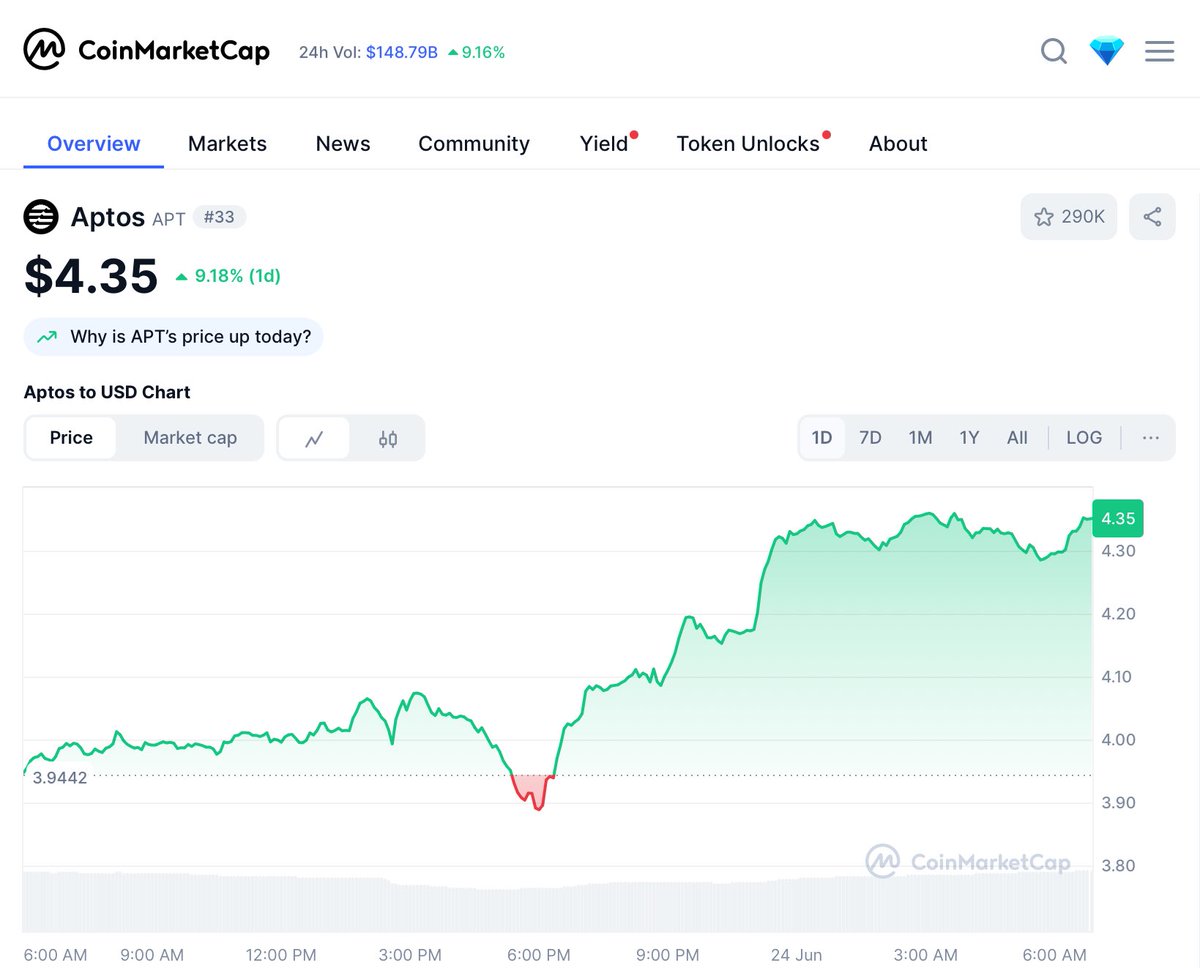Click the share icon button

pyautogui.click(x=1152, y=216)
